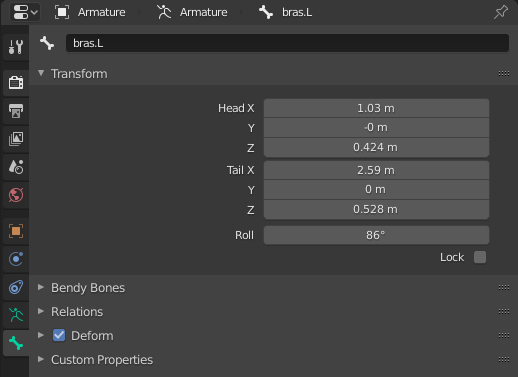The width and height of the screenshot is (518, 377).
Task: Click the Roll value field showing 86°
Action: click(x=376, y=235)
